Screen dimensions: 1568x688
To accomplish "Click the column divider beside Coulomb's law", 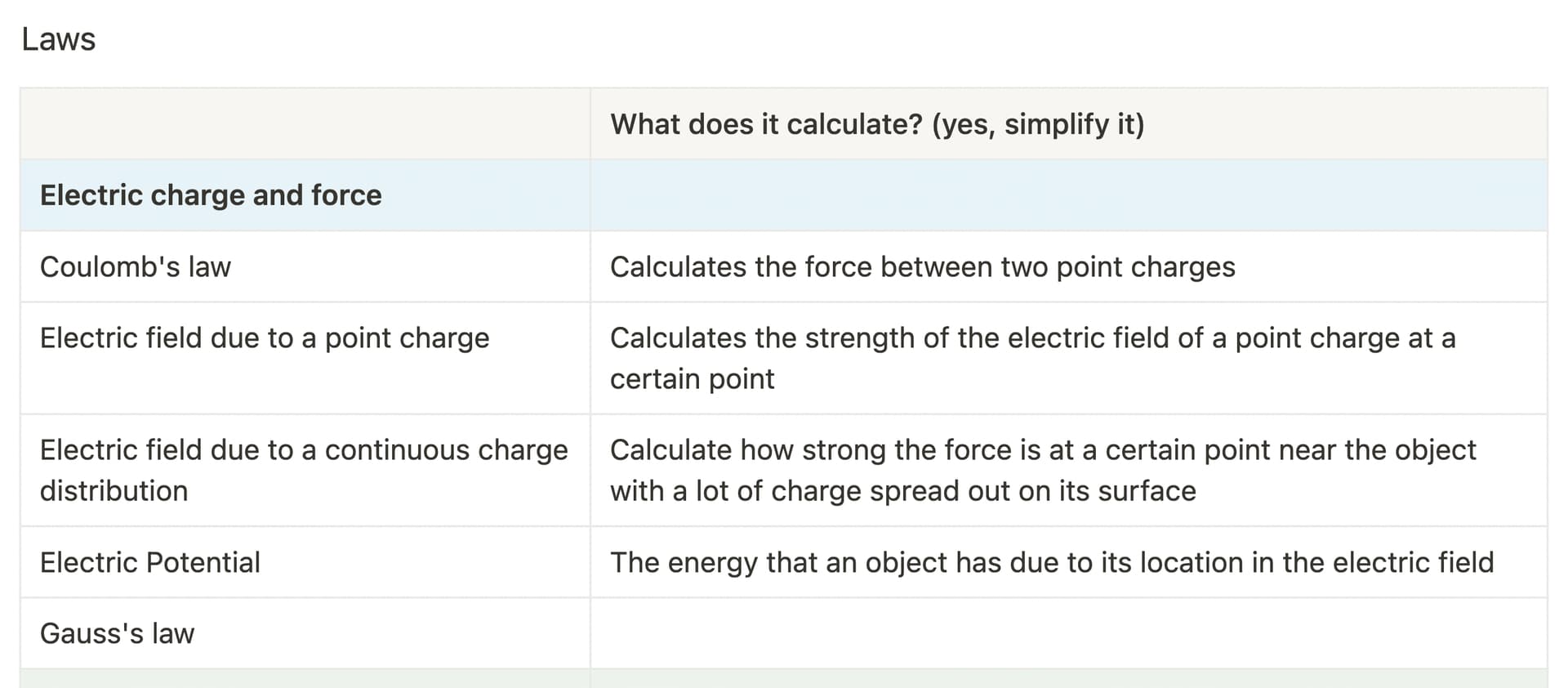I will pyautogui.click(x=590, y=267).
